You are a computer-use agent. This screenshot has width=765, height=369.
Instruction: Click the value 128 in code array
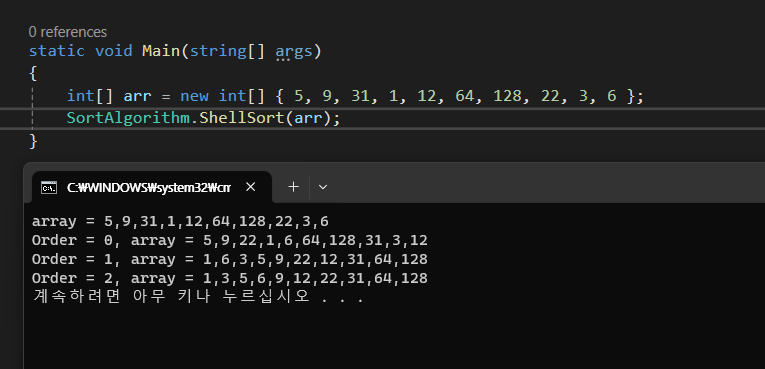tap(507, 96)
